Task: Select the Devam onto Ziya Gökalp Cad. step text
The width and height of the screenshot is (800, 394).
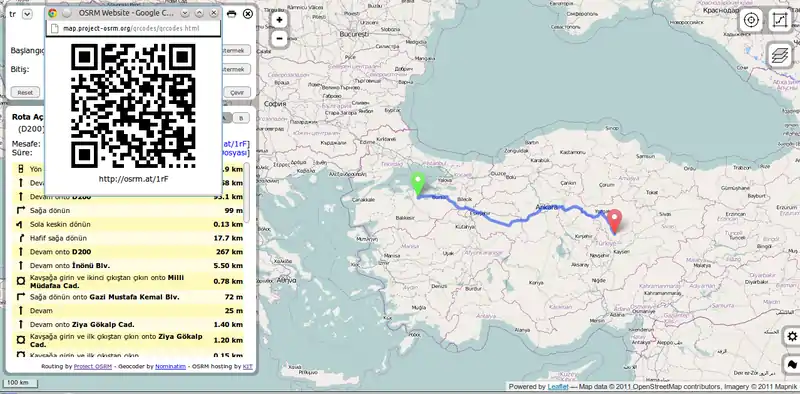Action: click(82, 324)
